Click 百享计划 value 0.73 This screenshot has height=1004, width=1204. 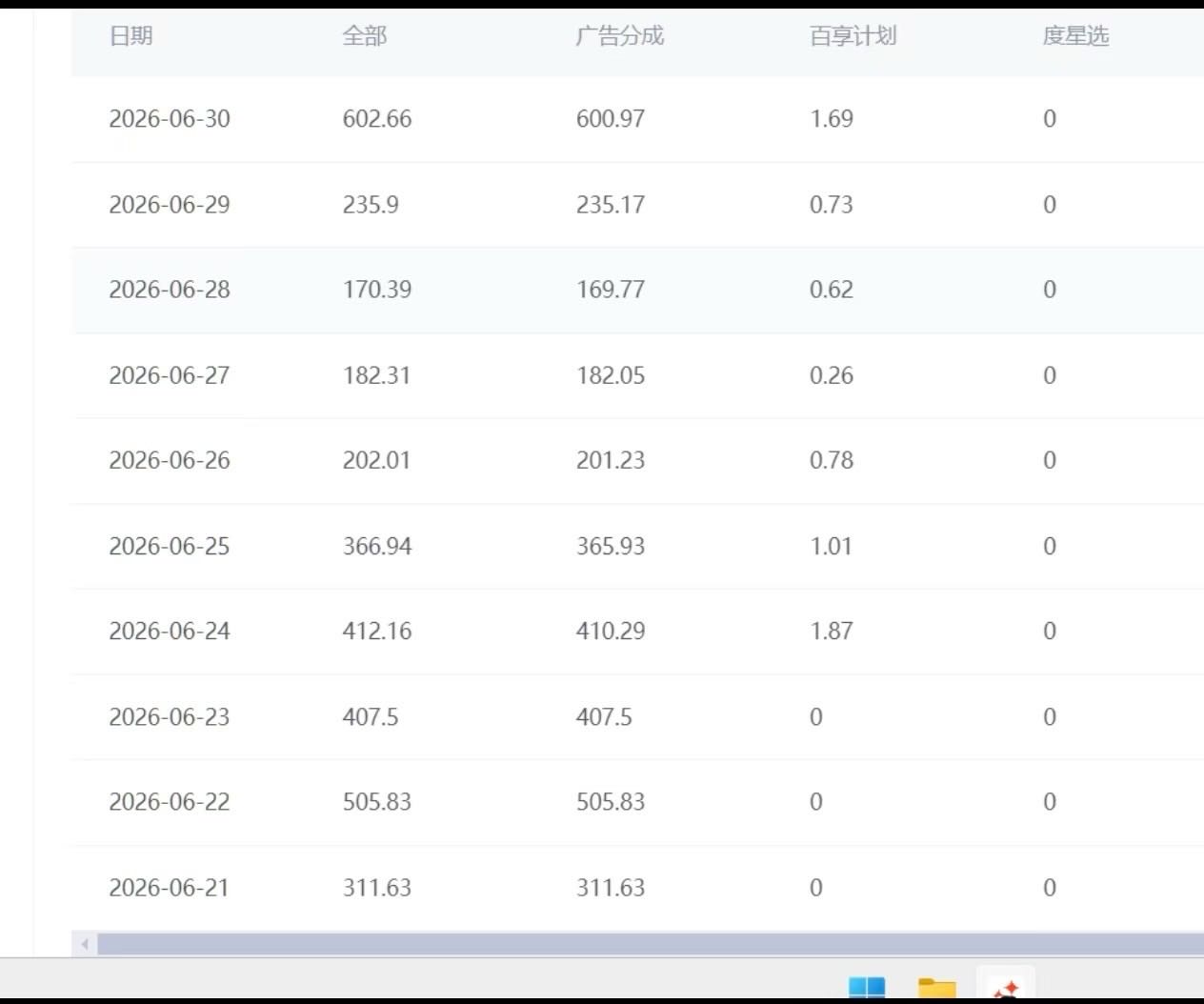[832, 205]
